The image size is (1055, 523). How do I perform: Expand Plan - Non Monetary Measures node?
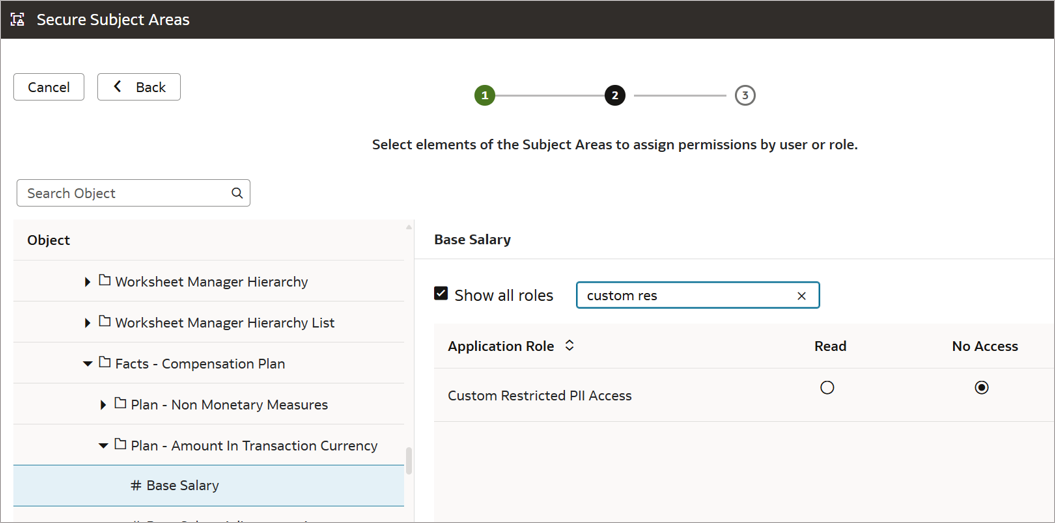point(103,405)
